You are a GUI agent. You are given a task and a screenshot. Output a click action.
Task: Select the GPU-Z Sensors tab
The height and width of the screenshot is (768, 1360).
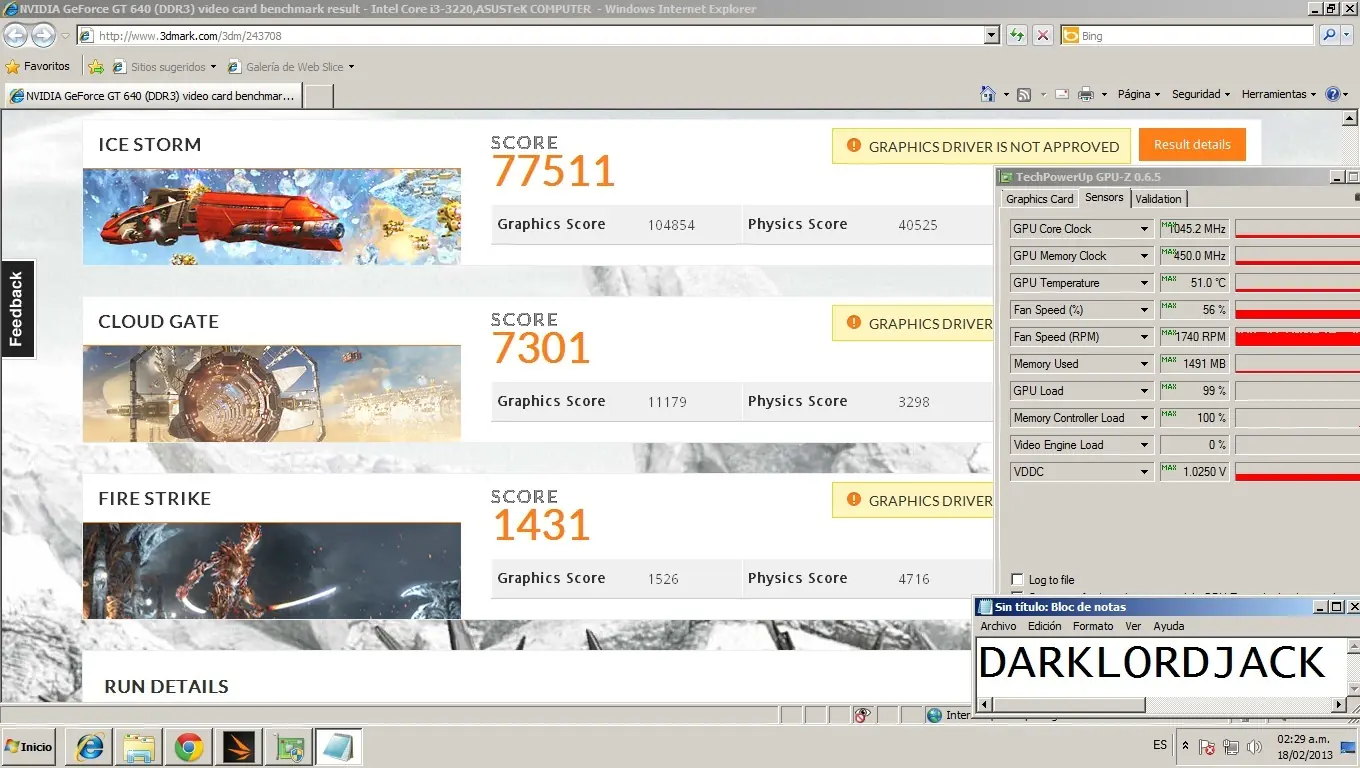pyautogui.click(x=1105, y=198)
